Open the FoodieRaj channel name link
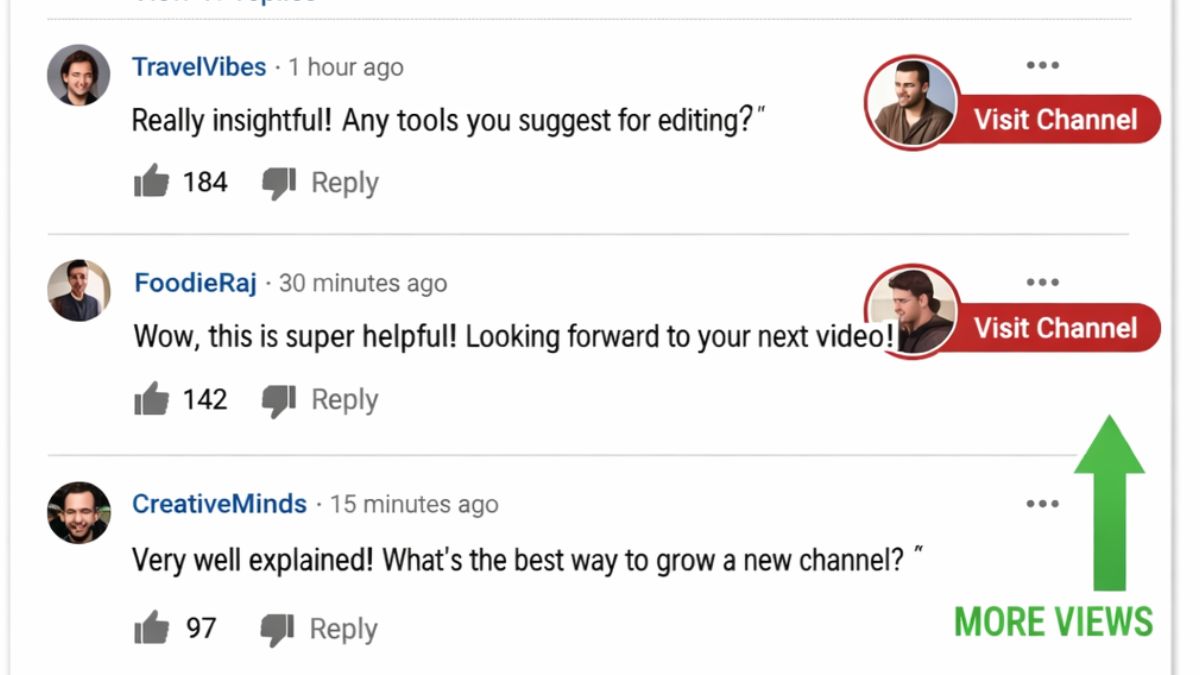The width and height of the screenshot is (1200, 675). coord(196,283)
